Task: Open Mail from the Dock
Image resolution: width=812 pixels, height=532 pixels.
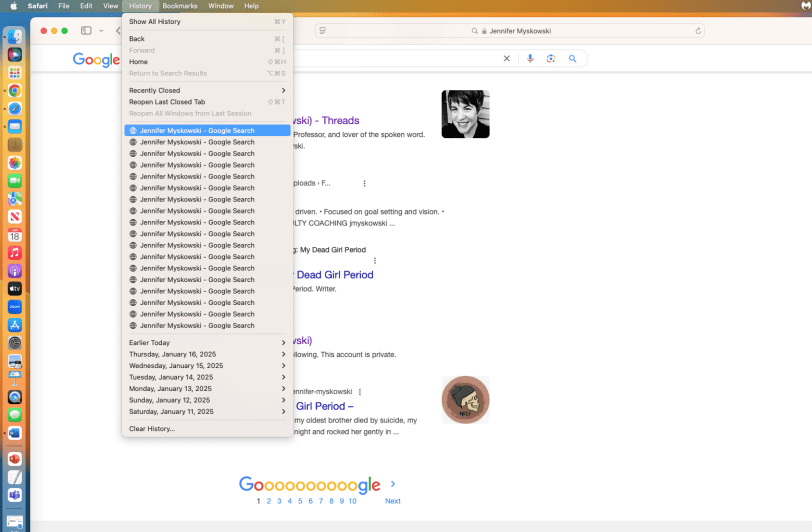Action: pyautogui.click(x=14, y=126)
